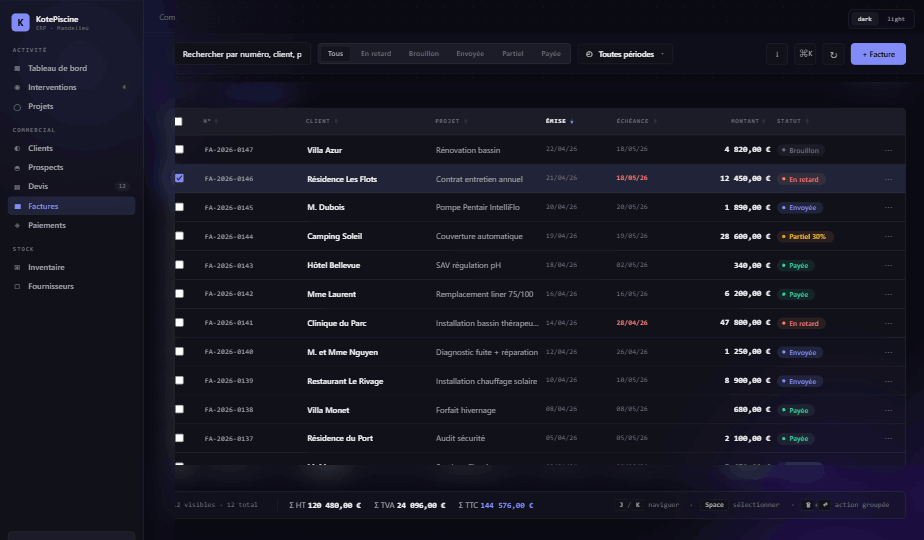Sort by Montant column header
Image resolution: width=924 pixels, height=540 pixels.
coord(748,121)
